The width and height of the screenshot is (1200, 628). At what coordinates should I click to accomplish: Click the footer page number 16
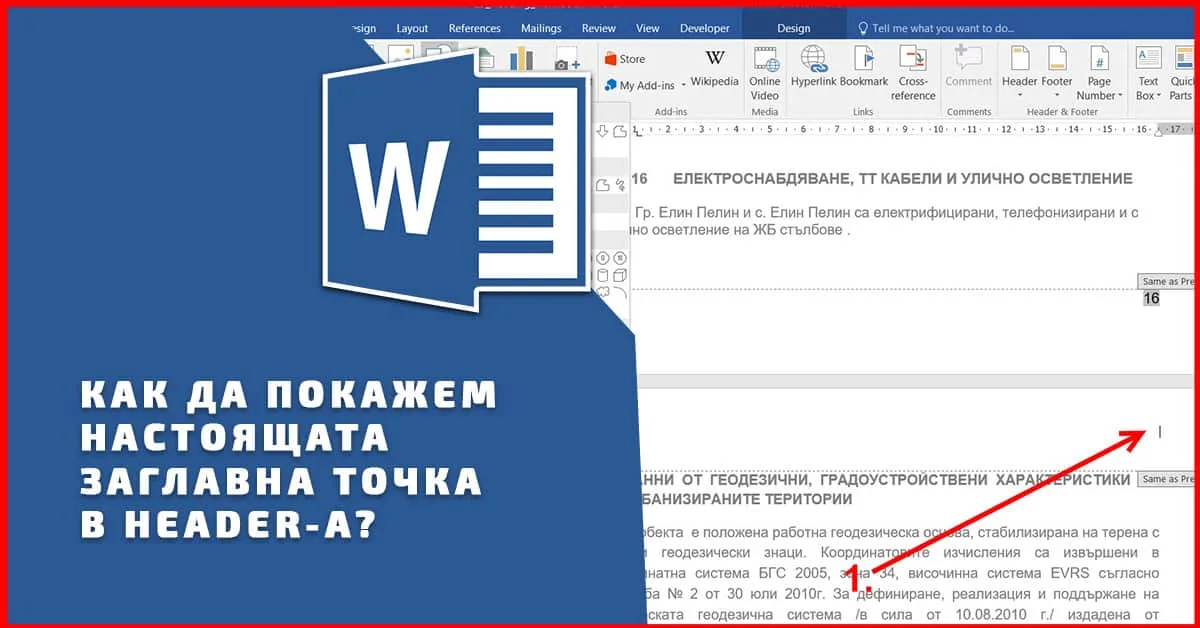click(x=1151, y=298)
